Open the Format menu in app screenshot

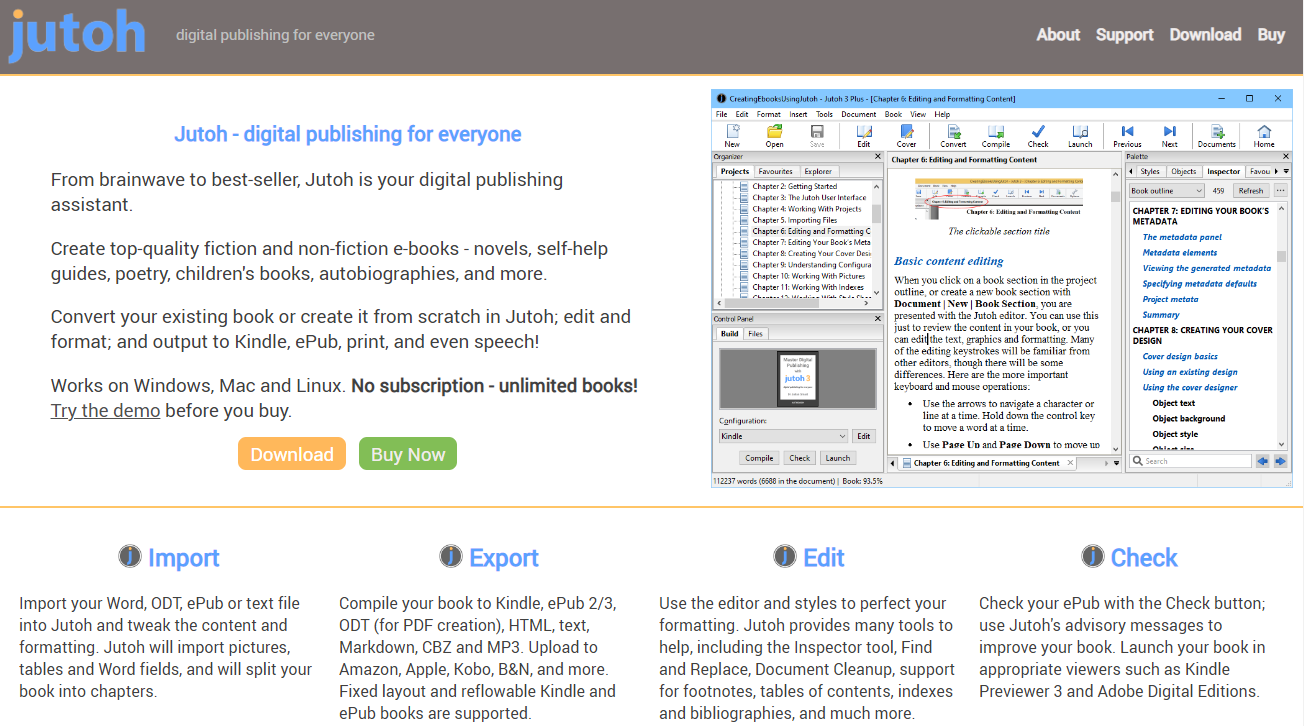tap(769, 114)
